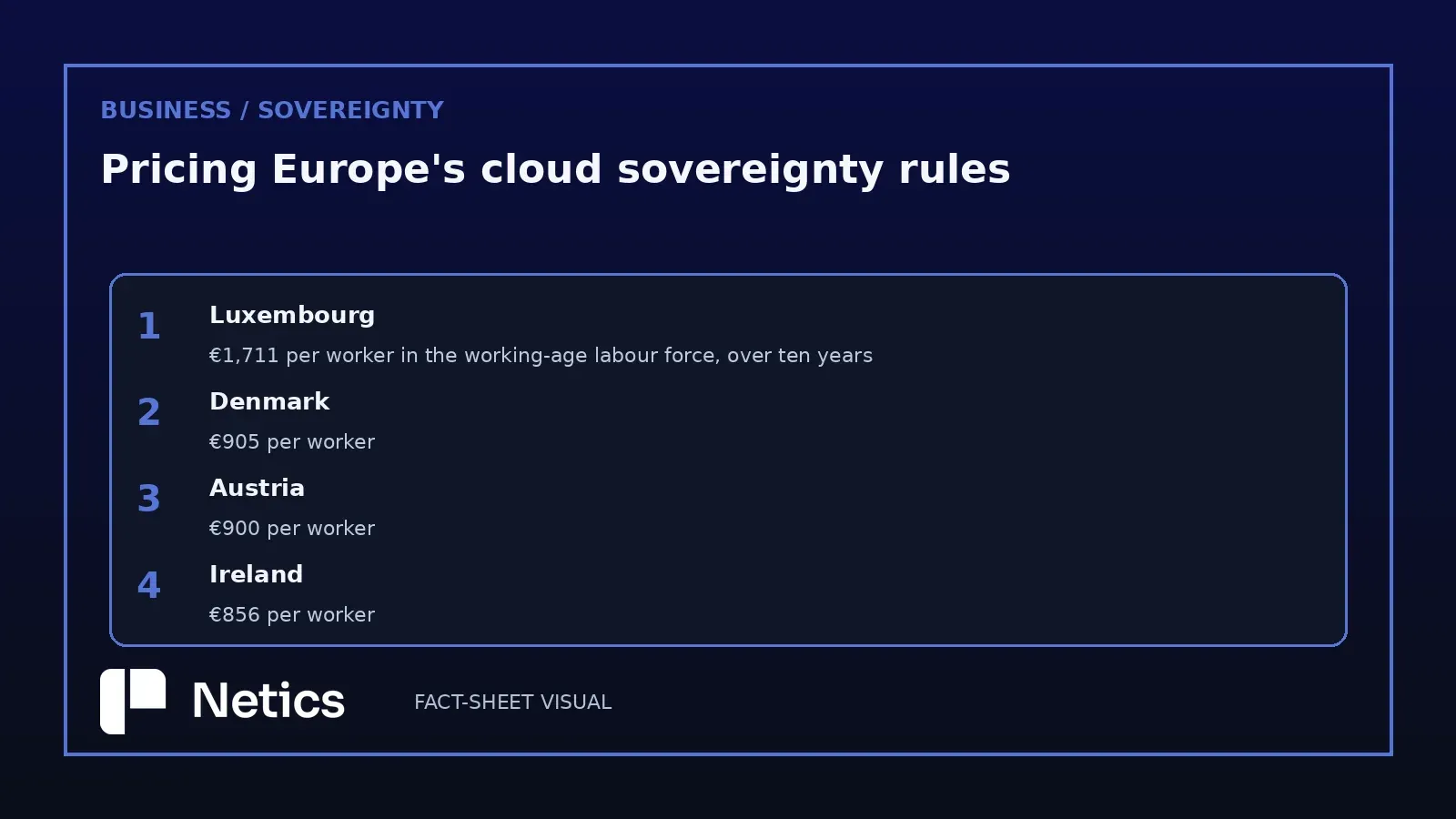1456x819 pixels.
Task: Click the BUSINESS / SOVEREIGNTY category label
Action: 272,110
